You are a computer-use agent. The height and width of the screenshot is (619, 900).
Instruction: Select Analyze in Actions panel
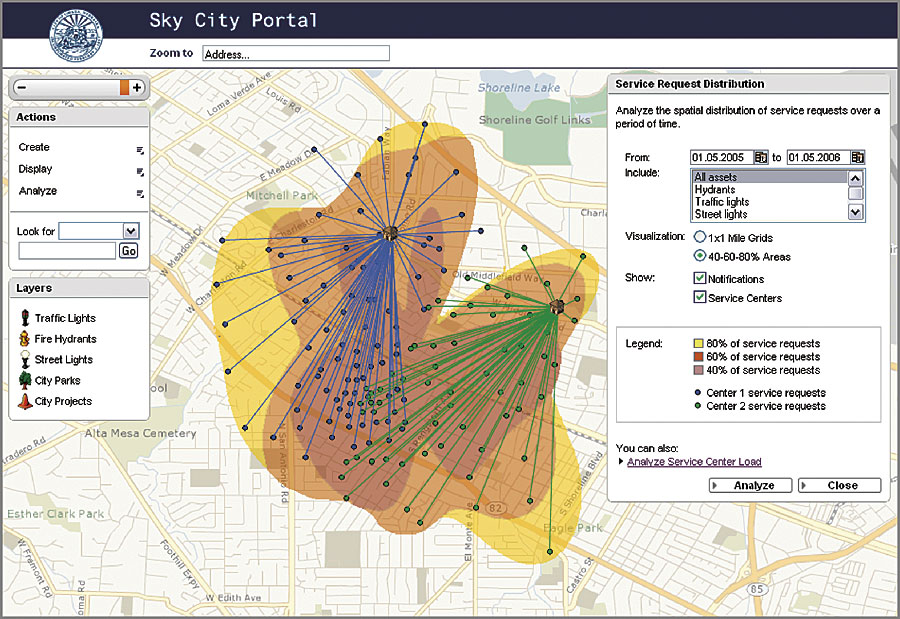tap(37, 191)
